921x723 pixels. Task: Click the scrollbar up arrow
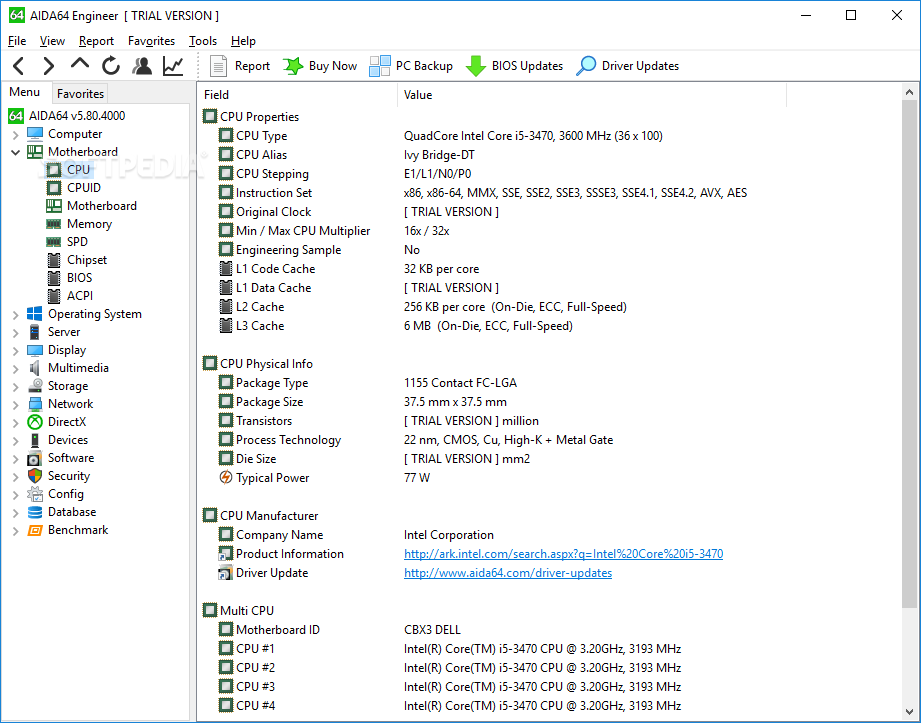tap(909, 92)
